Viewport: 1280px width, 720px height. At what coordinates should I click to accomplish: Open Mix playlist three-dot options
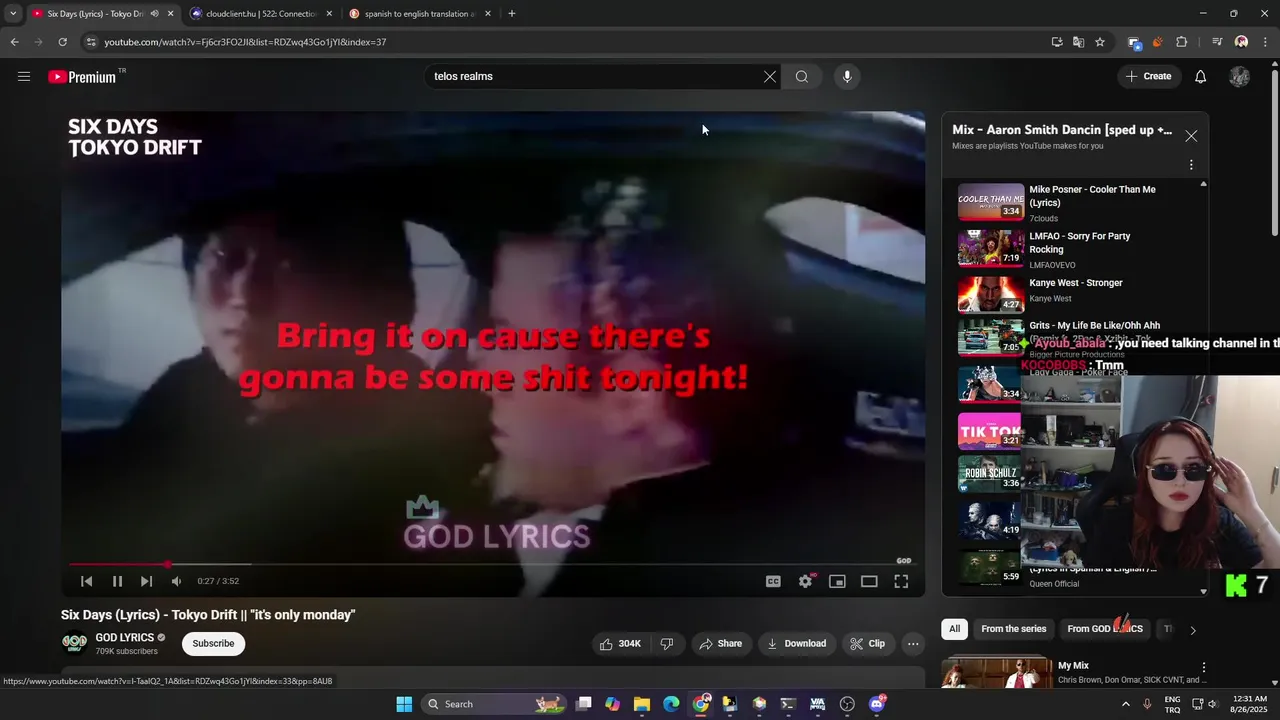tap(1191, 165)
